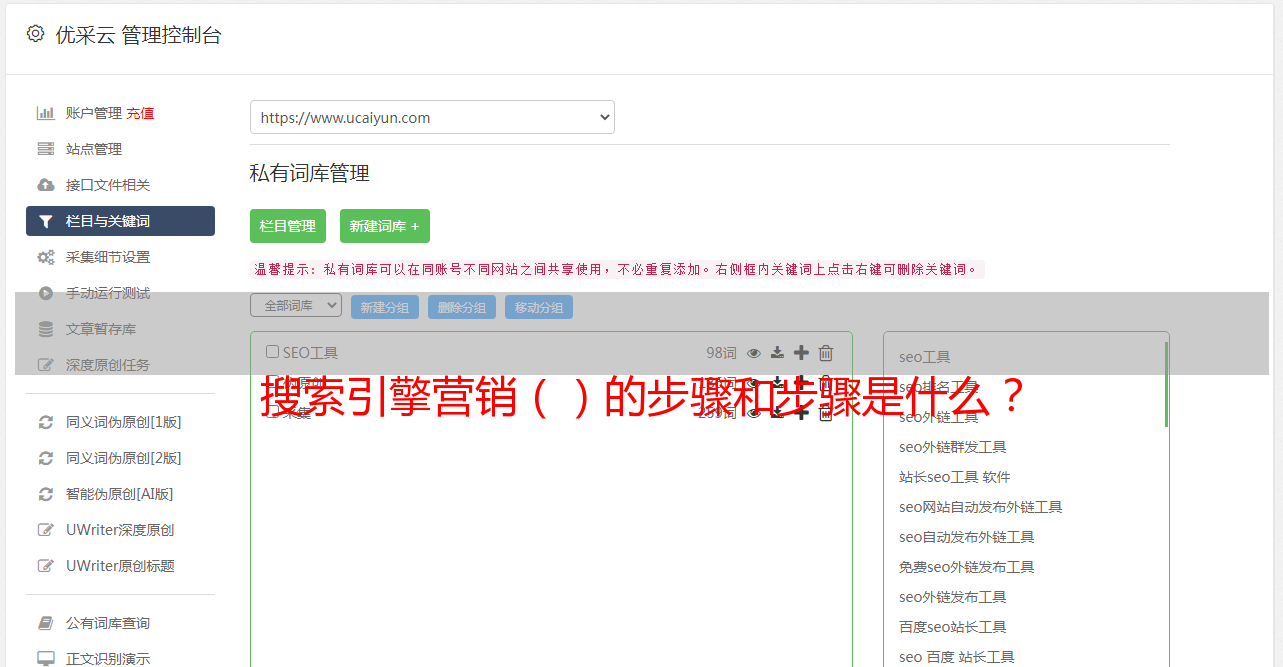Click the 新建分组 button

coord(385,307)
